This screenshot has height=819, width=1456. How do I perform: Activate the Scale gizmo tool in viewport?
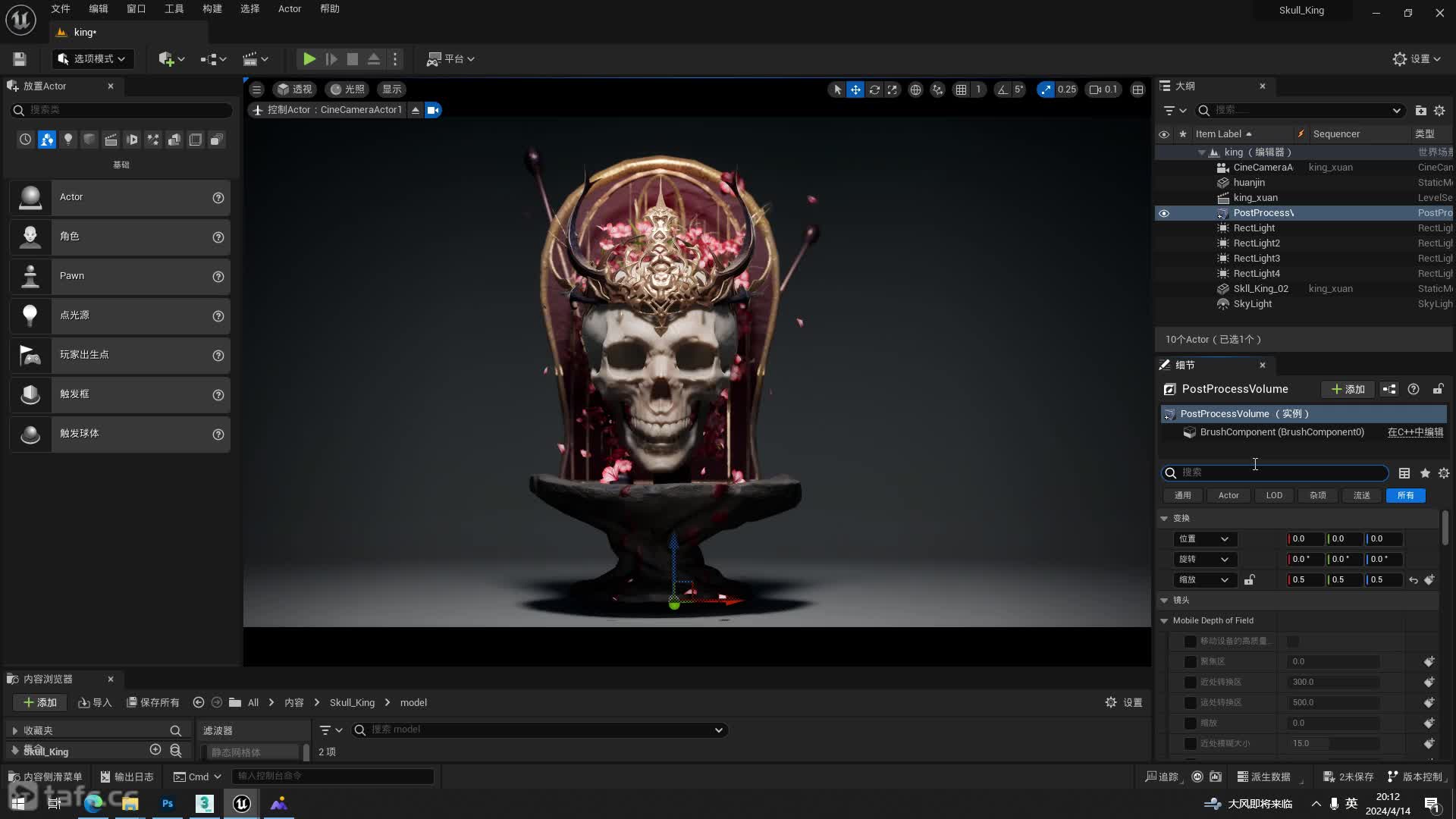coord(893,89)
